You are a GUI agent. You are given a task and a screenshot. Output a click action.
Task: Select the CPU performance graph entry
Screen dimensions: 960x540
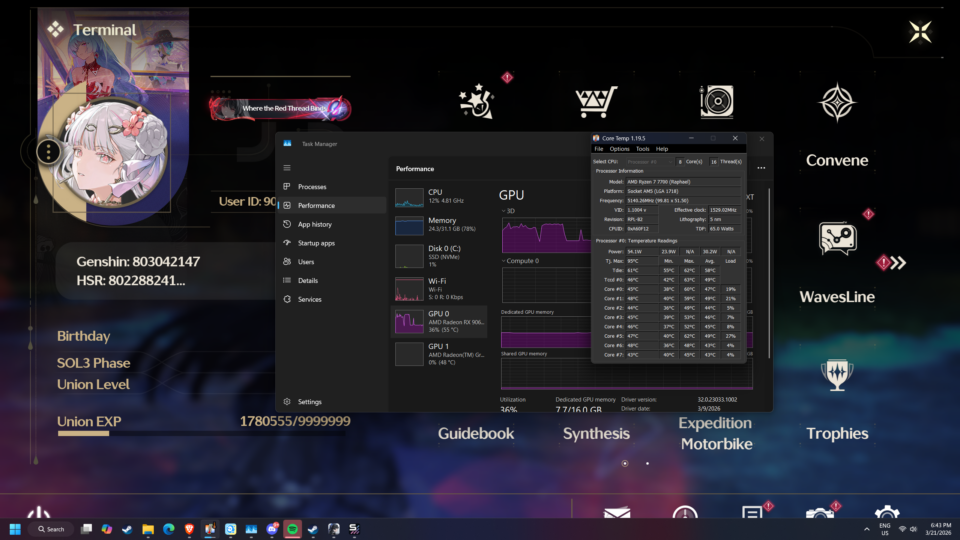[x=439, y=197]
